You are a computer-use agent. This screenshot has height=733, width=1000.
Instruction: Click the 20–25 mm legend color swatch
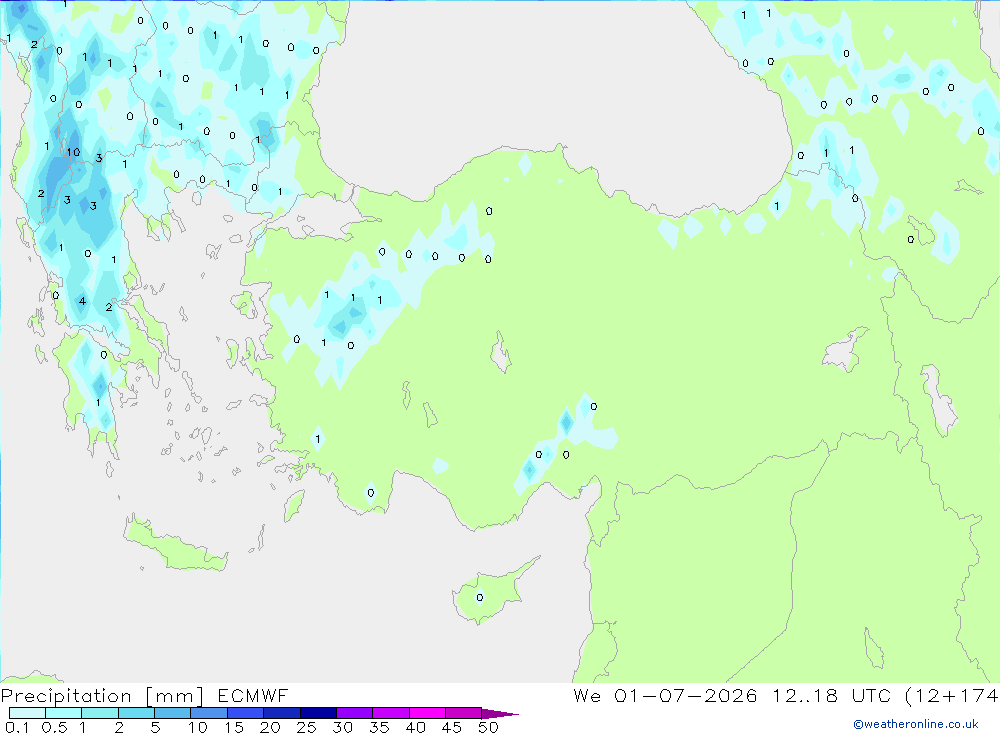pyautogui.click(x=282, y=713)
